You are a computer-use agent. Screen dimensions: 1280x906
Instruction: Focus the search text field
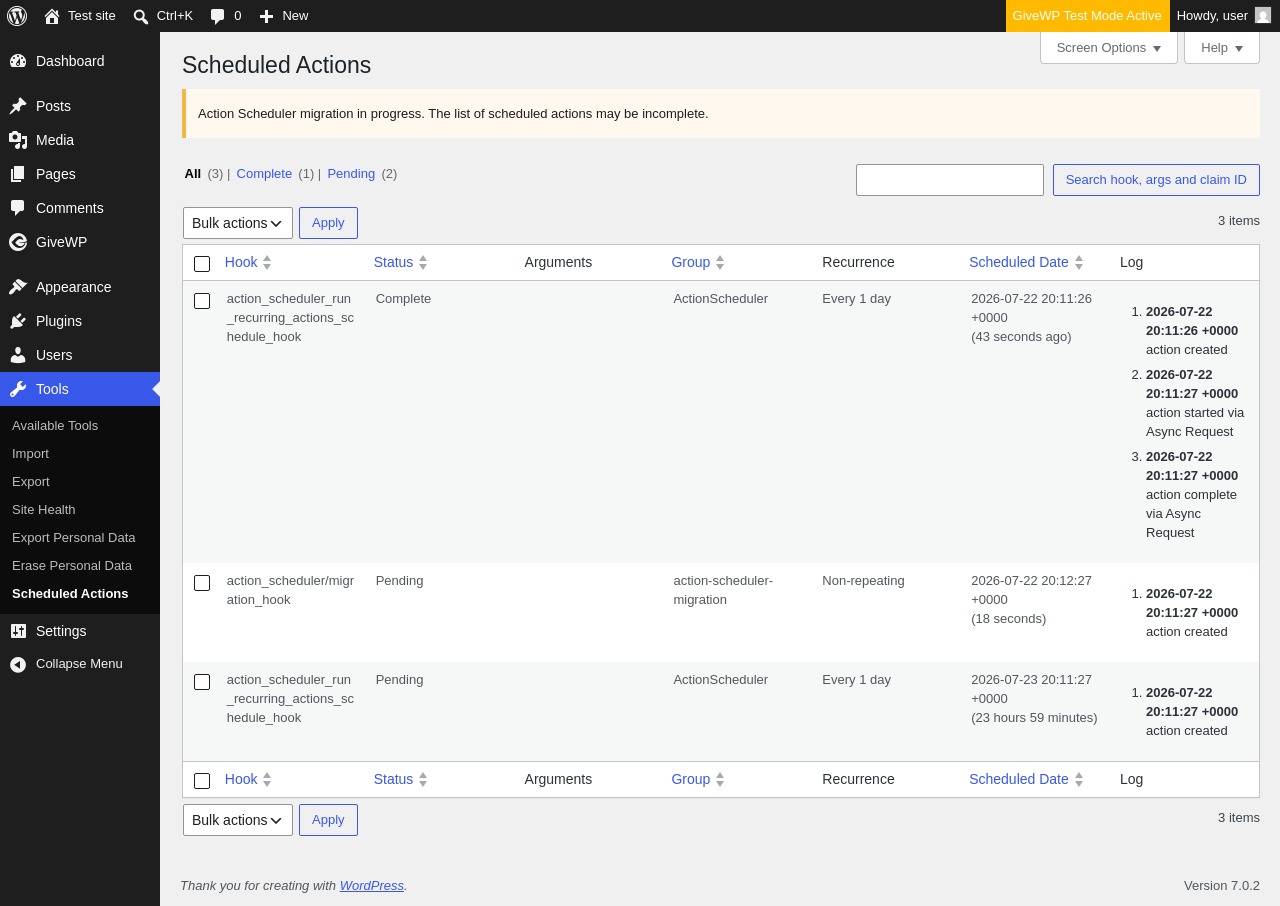pos(950,180)
